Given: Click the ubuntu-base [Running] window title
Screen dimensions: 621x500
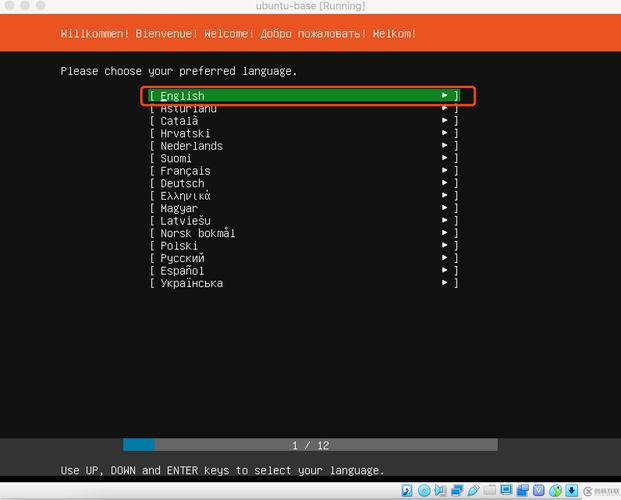Looking at the screenshot, I should pyautogui.click(x=310, y=7).
